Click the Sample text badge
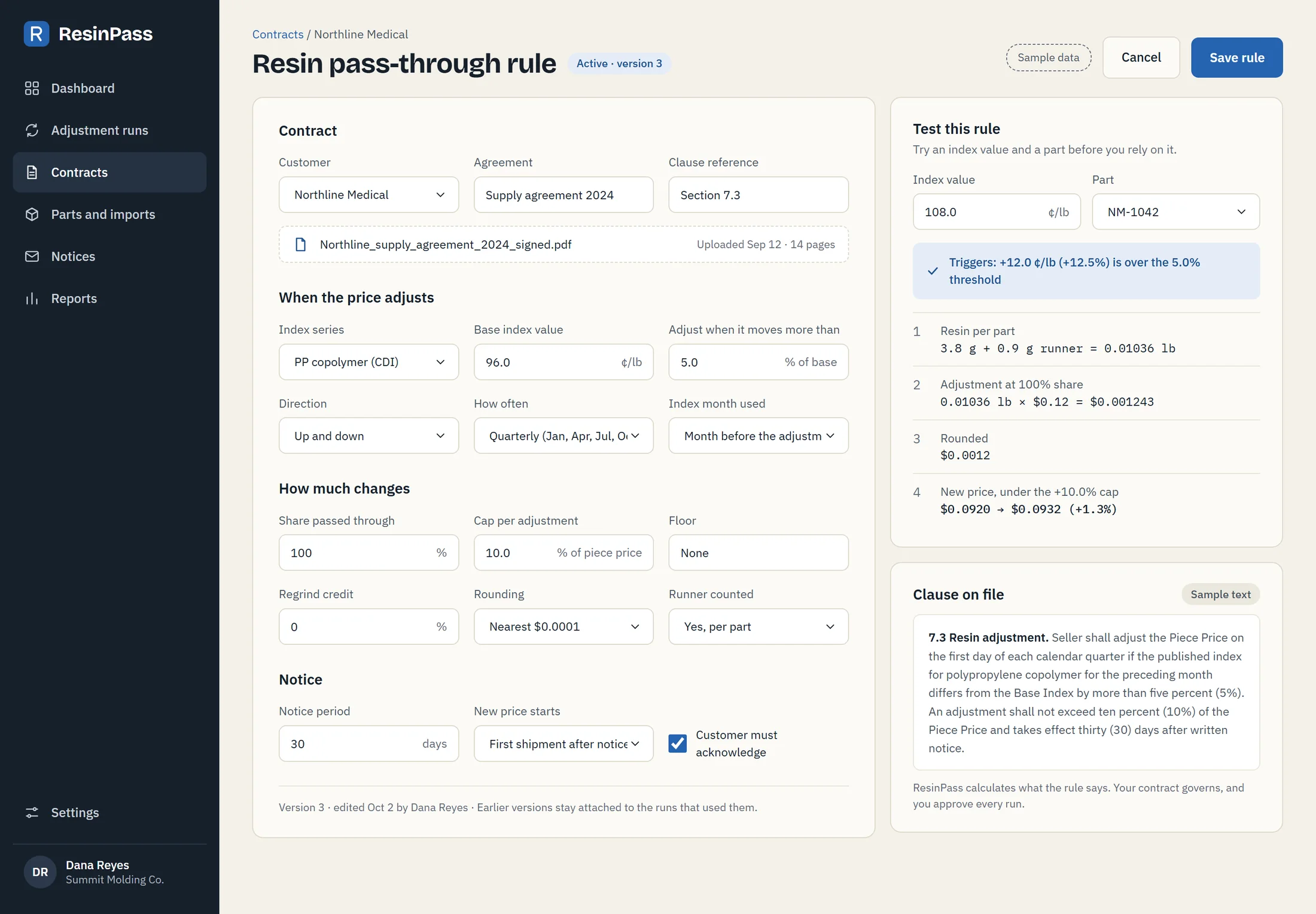The image size is (1316, 914). click(1220, 595)
